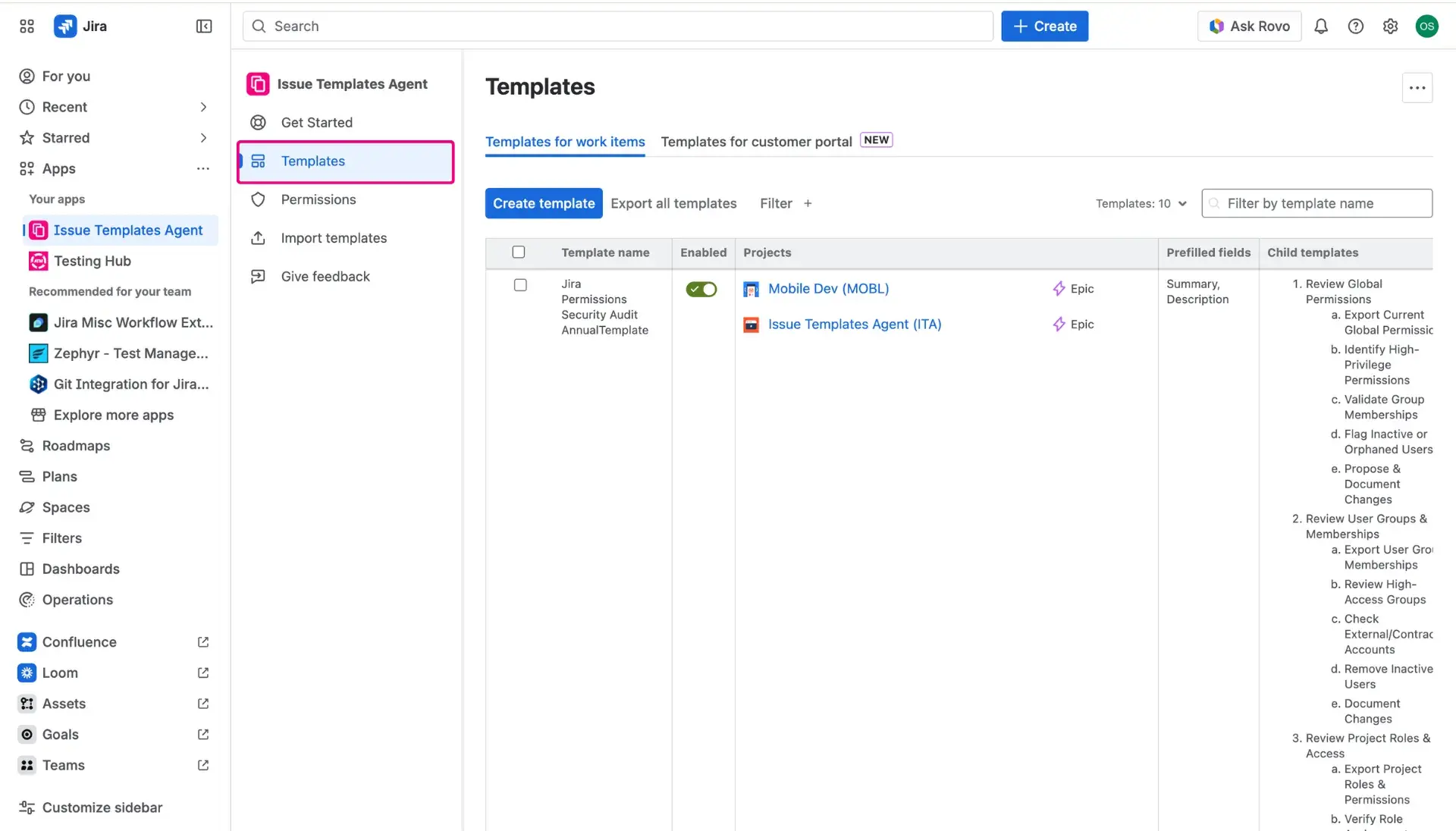Screen dimensions: 1456x831
Task: Disable the Jira Permissions Security Audit template
Action: [x=701, y=290]
